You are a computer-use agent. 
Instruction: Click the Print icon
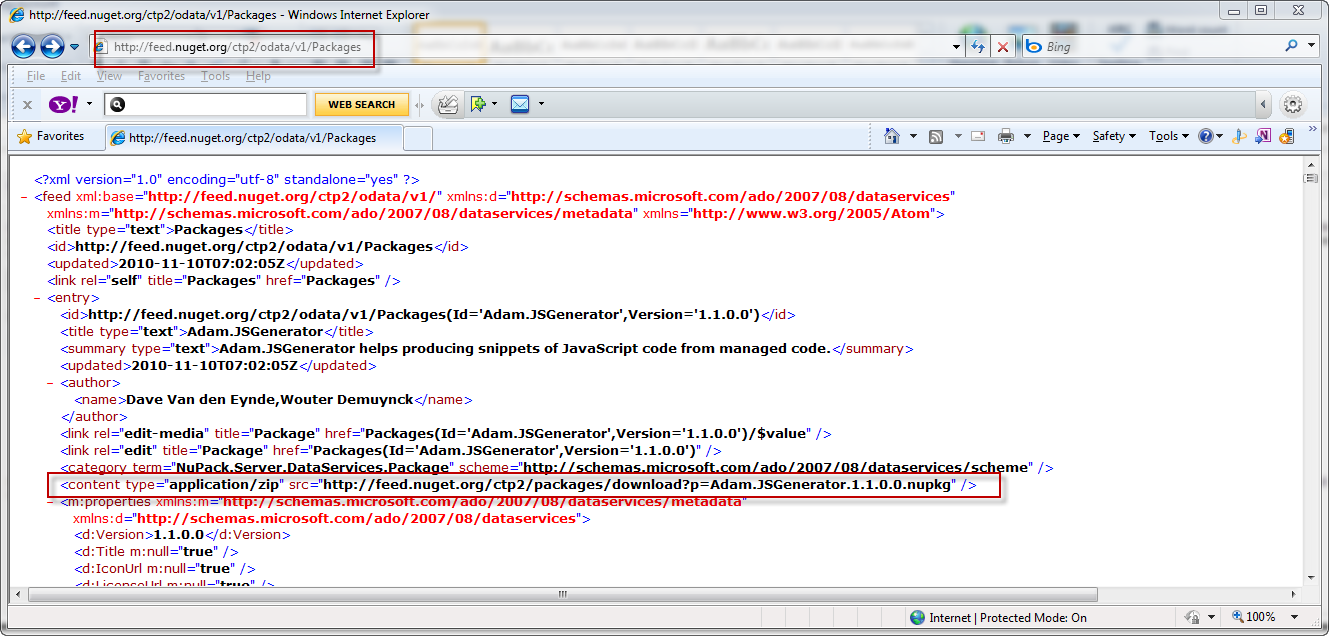[x=1006, y=136]
